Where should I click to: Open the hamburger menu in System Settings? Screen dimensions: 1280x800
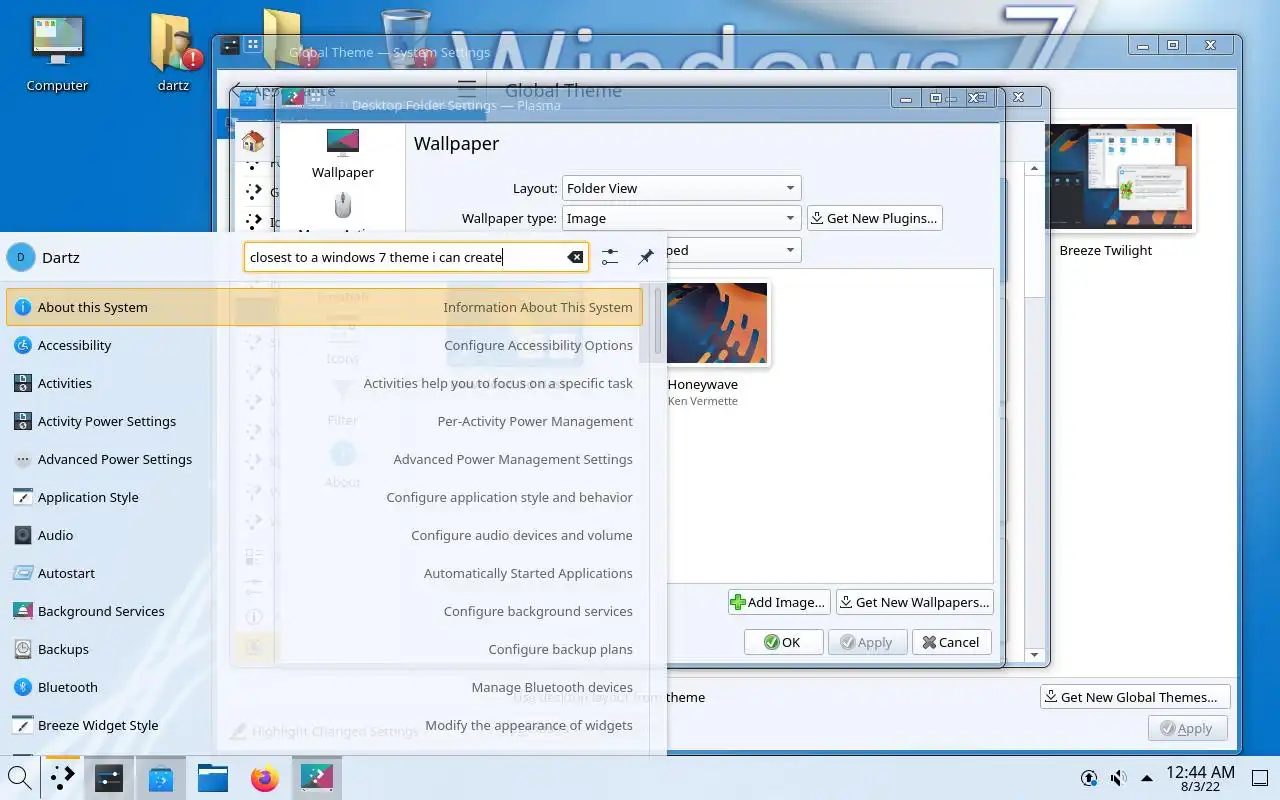pyautogui.click(x=466, y=91)
